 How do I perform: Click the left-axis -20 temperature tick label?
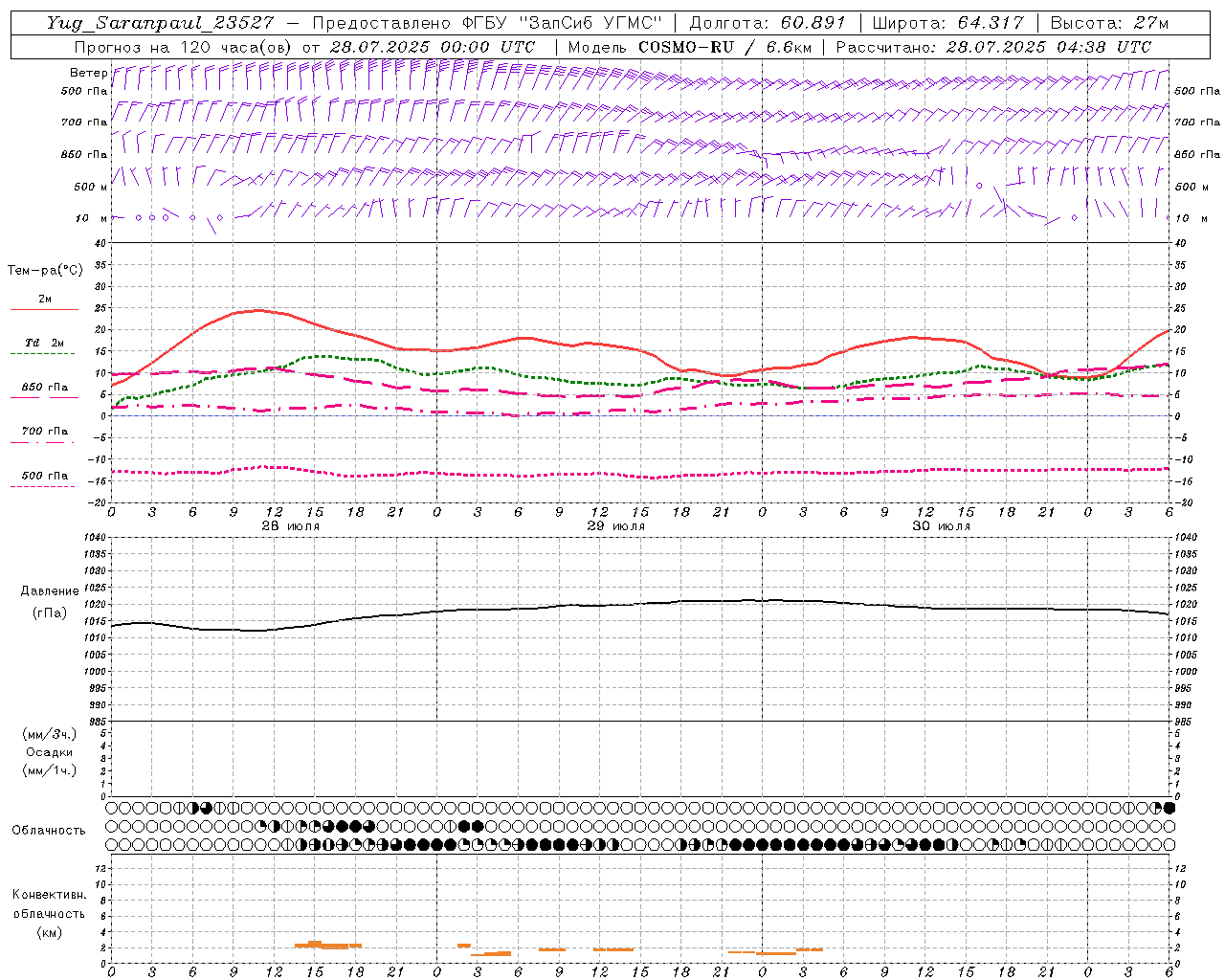click(x=98, y=502)
